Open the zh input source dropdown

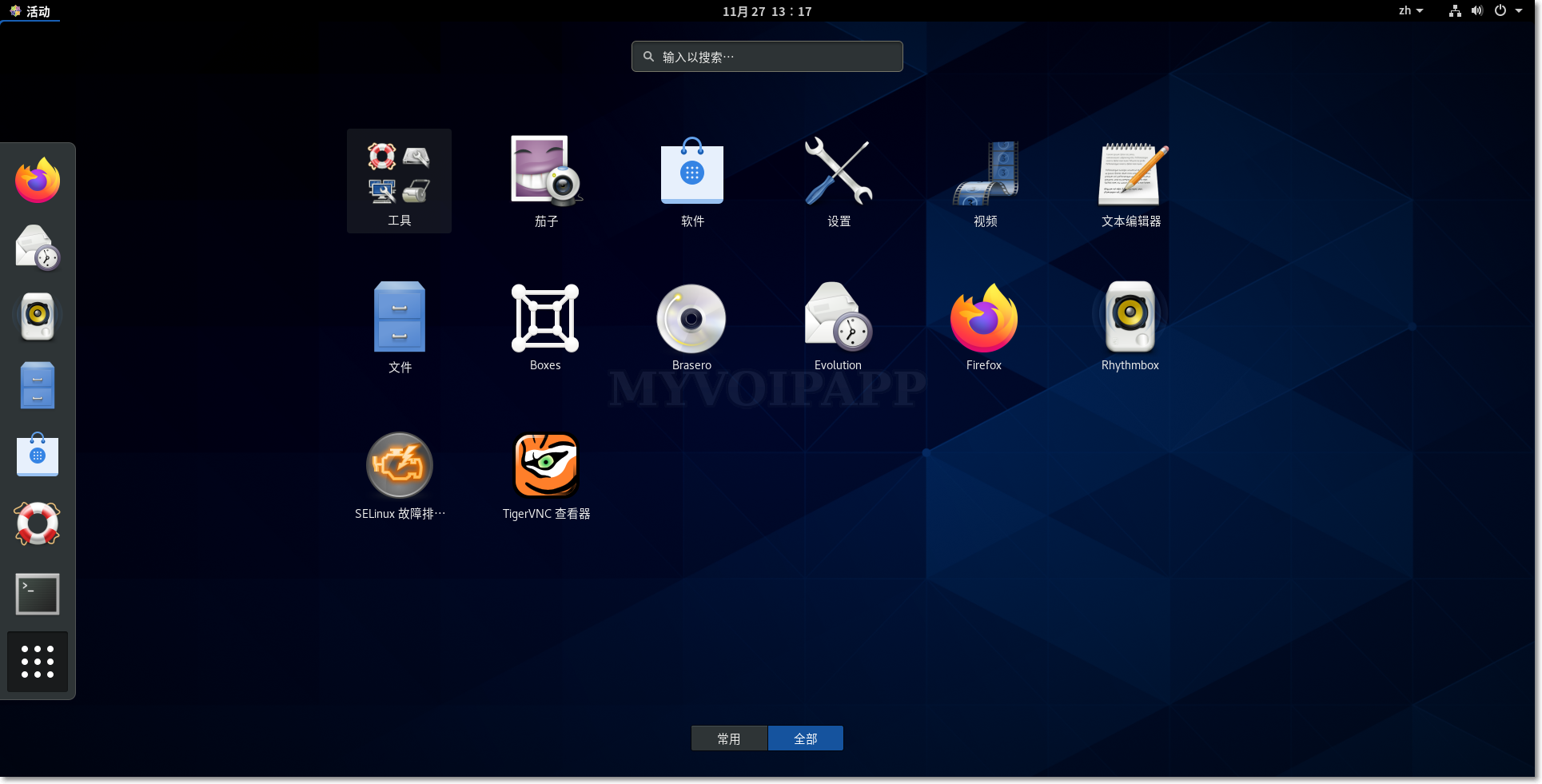(1411, 11)
